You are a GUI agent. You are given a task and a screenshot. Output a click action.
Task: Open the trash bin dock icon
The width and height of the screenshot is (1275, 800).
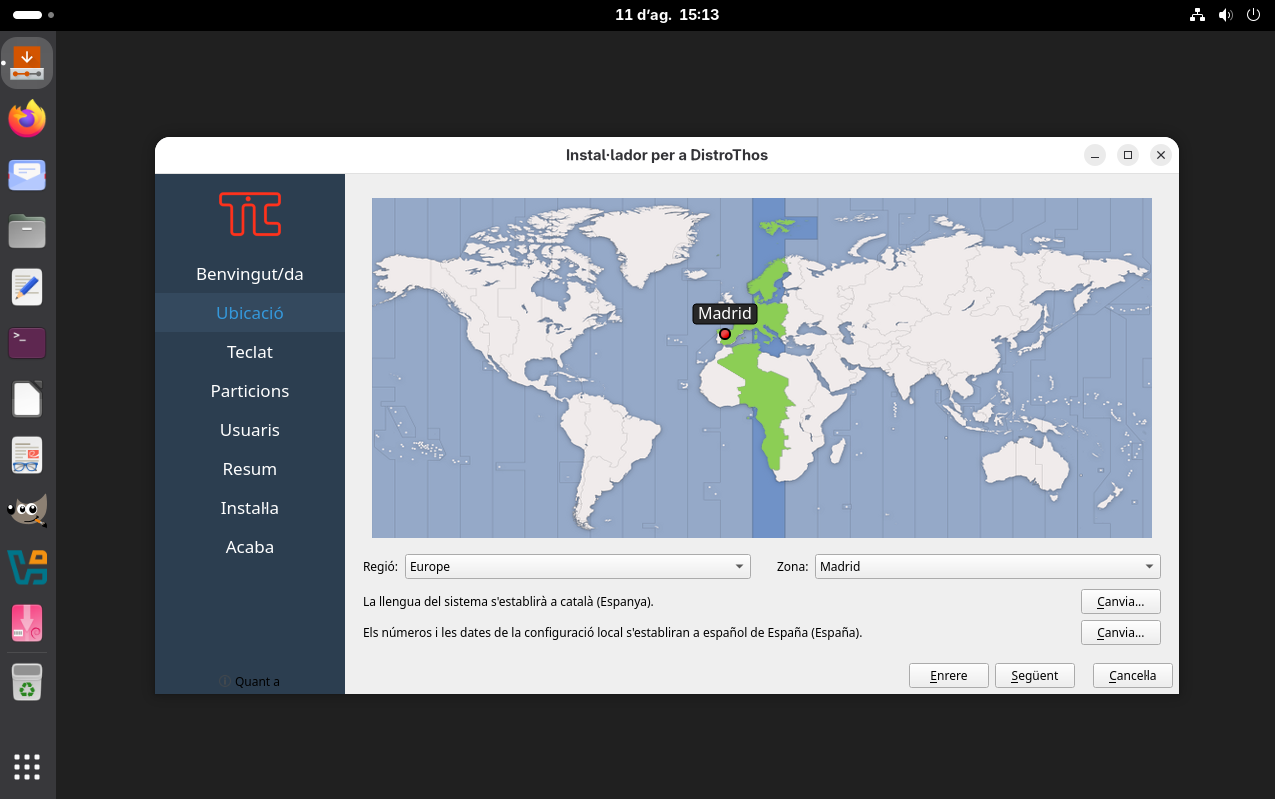[27, 682]
